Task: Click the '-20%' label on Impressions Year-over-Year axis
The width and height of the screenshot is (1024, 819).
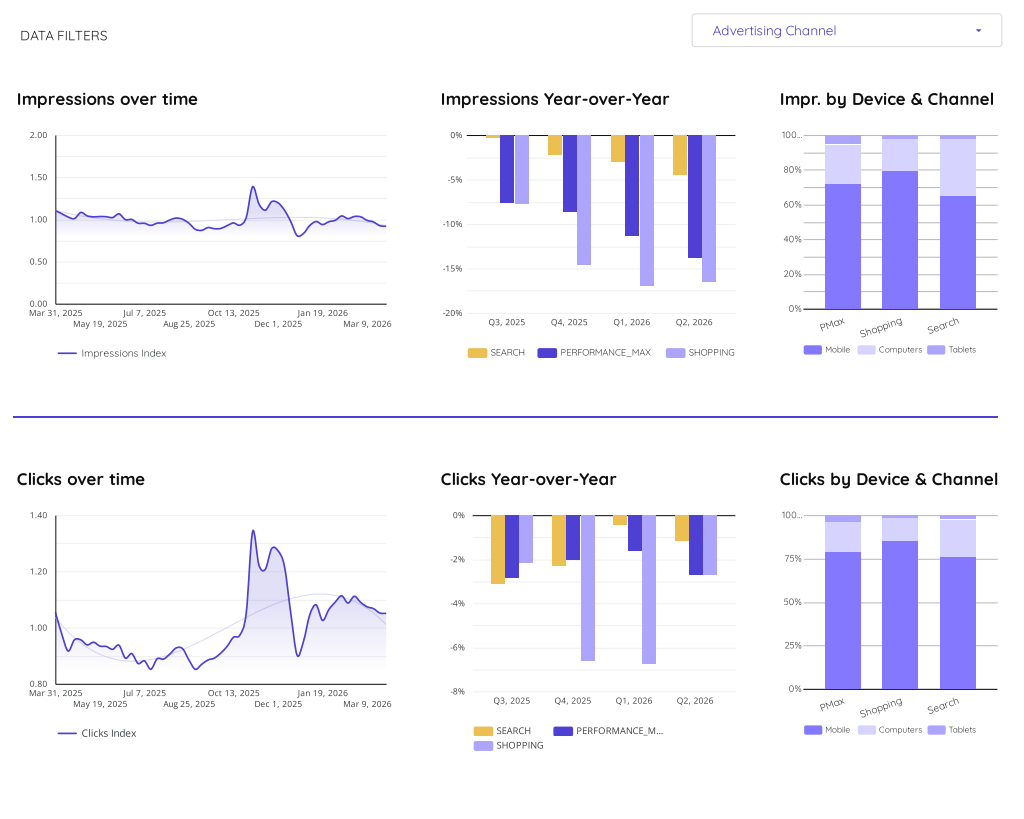Action: [453, 313]
